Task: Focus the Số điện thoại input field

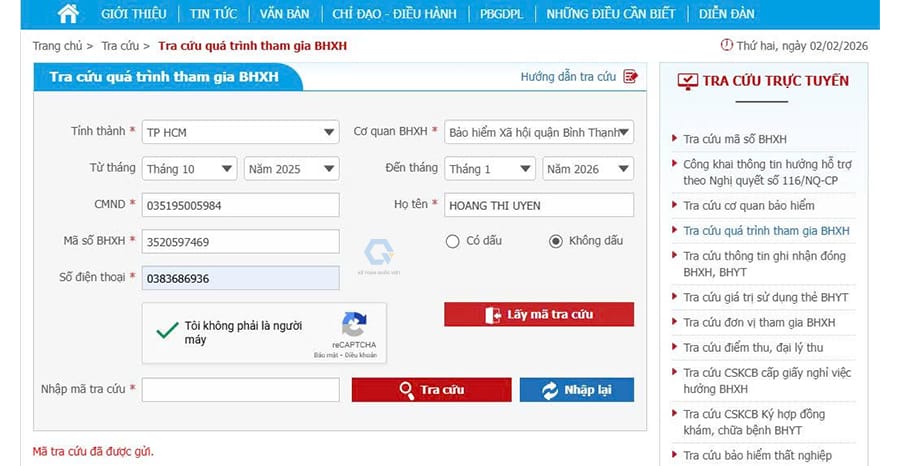Action: pos(240,278)
